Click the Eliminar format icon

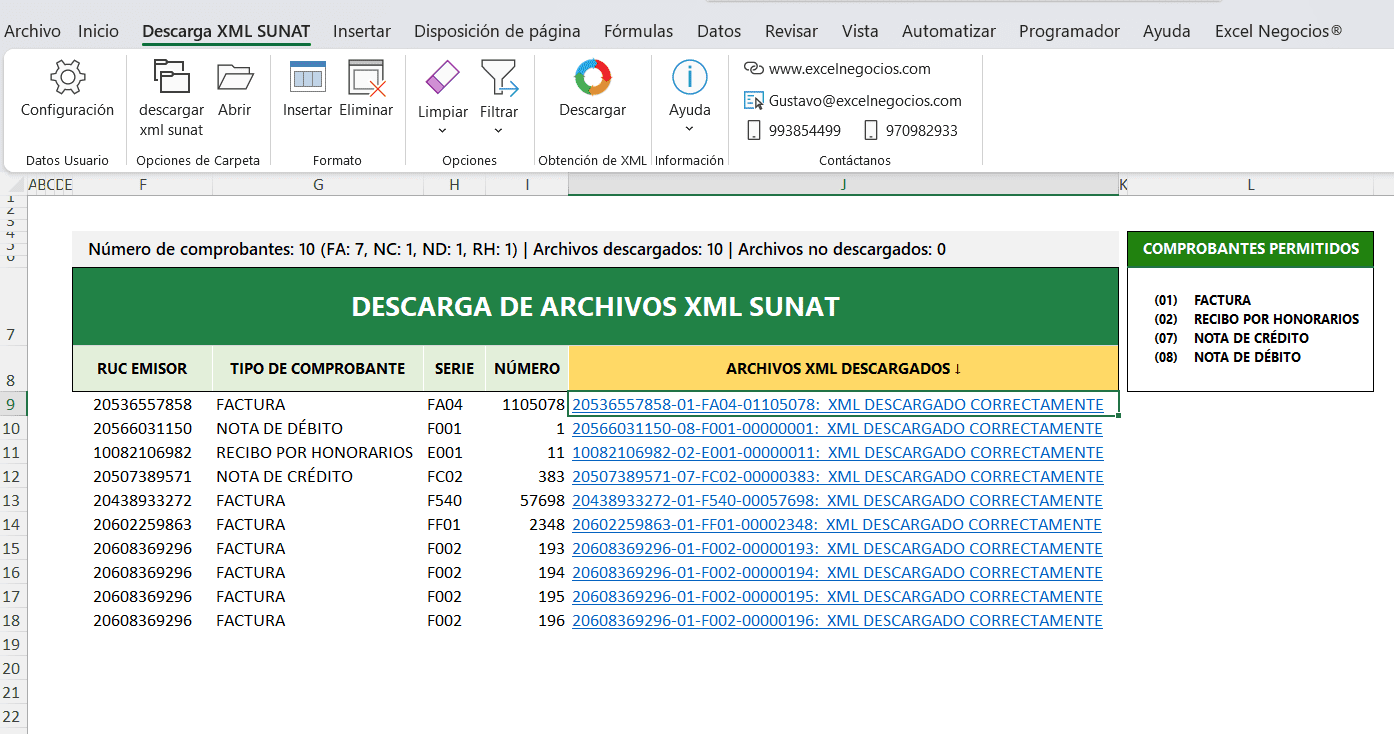366,78
